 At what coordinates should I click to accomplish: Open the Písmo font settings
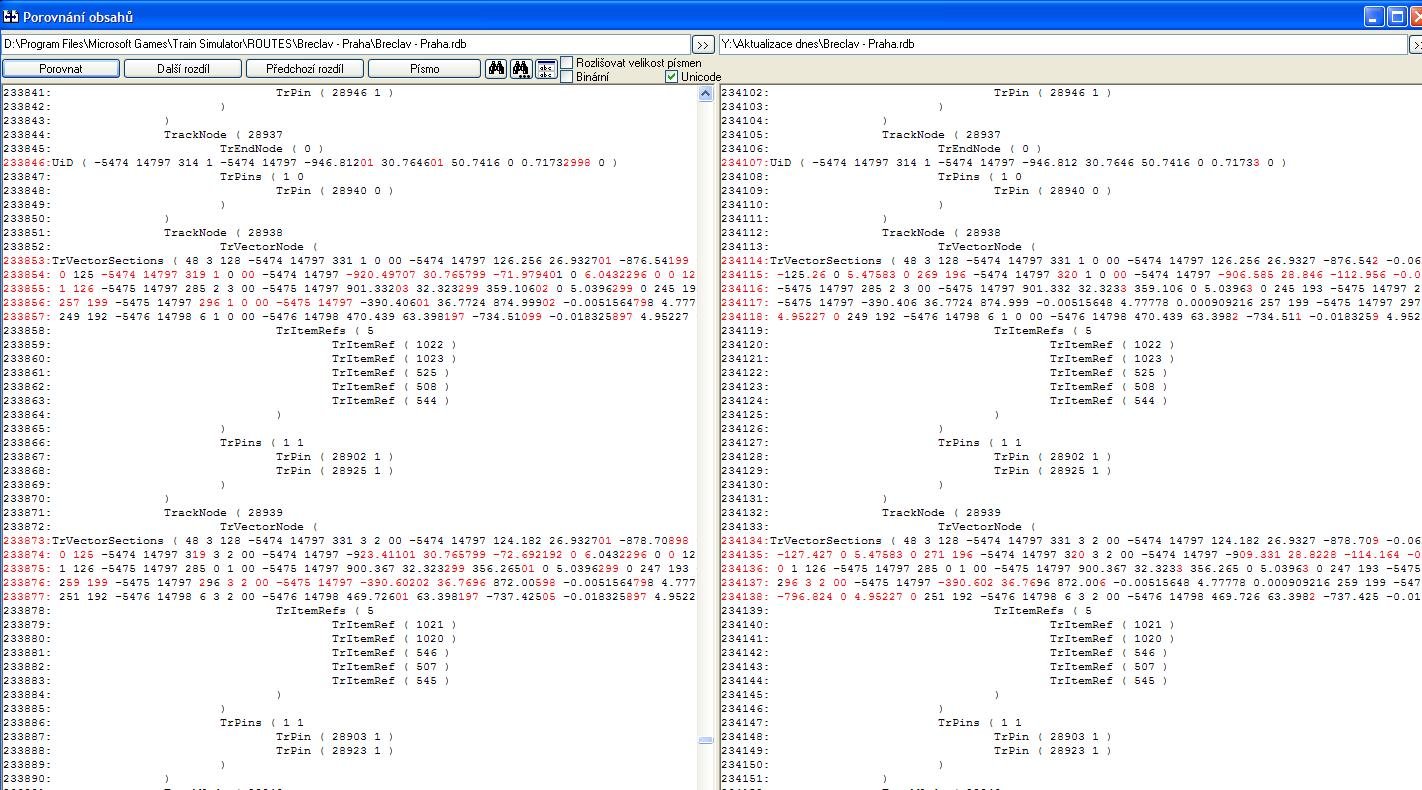point(424,69)
